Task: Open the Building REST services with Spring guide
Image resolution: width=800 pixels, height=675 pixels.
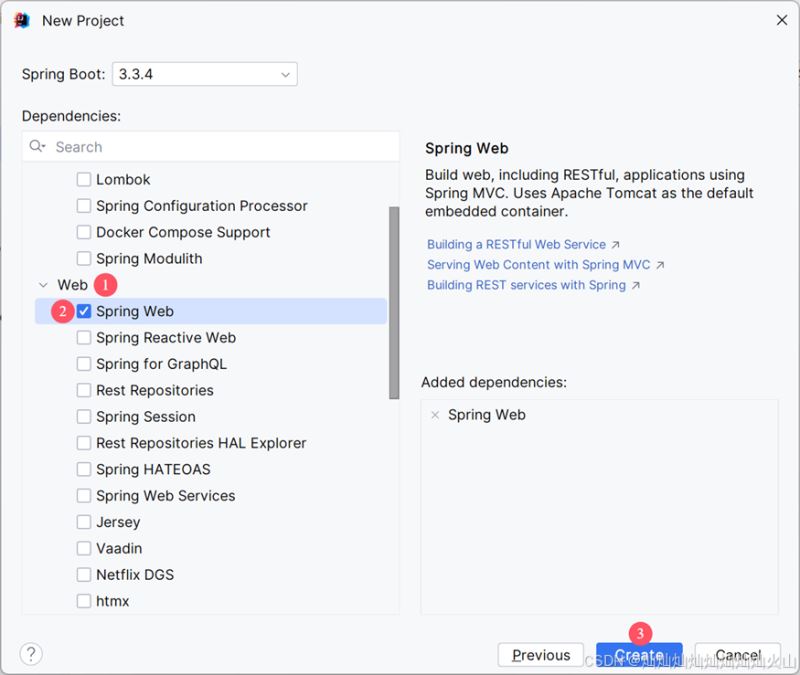Action: tap(528, 284)
